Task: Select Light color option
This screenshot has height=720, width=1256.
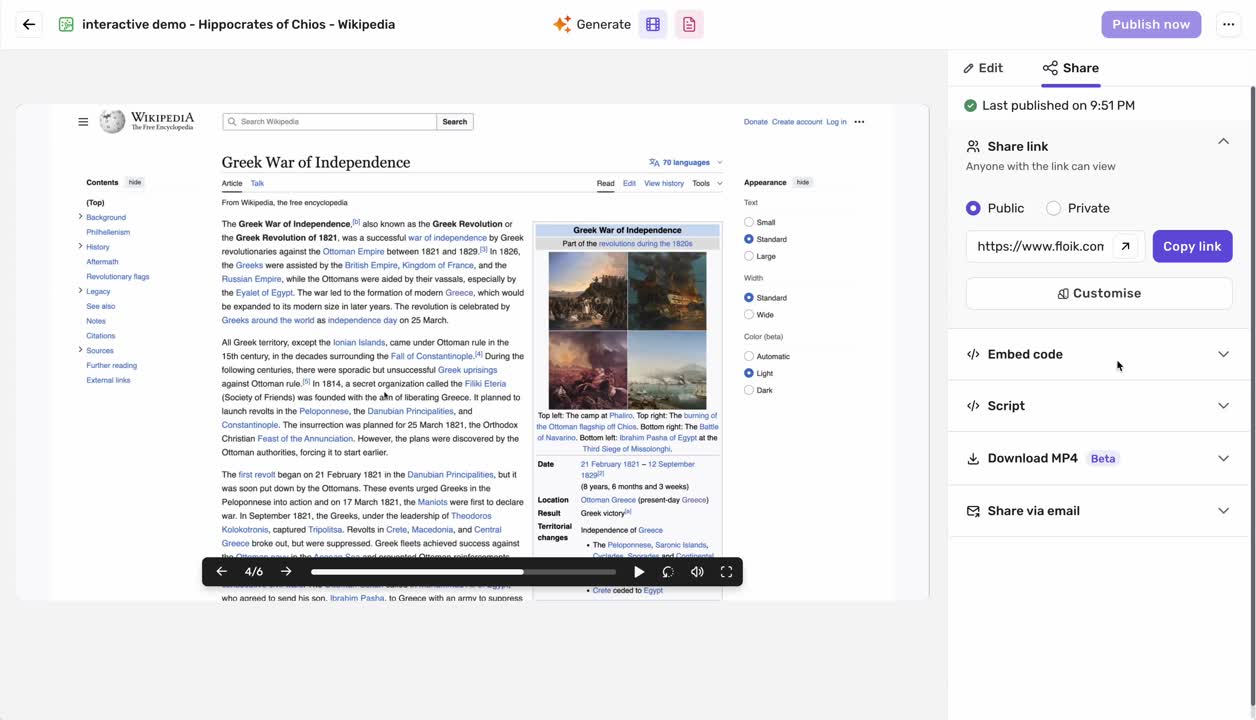Action: [749, 373]
